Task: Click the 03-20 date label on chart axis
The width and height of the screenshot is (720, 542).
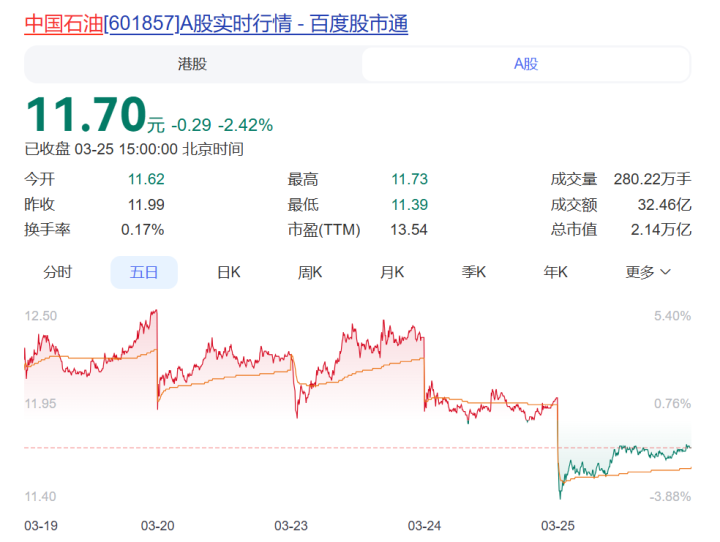Action: tap(158, 526)
